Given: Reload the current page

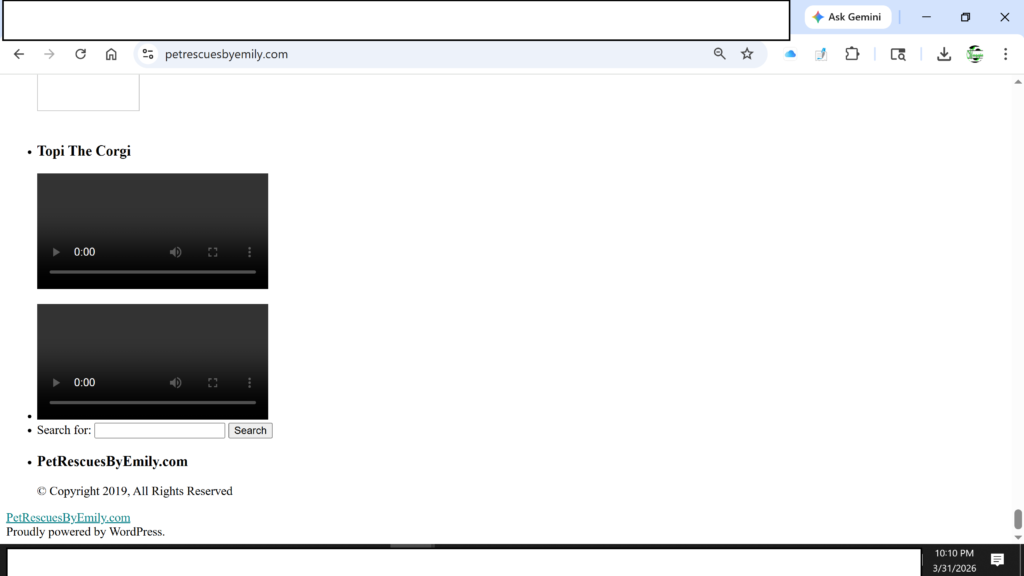Looking at the screenshot, I should [81, 54].
